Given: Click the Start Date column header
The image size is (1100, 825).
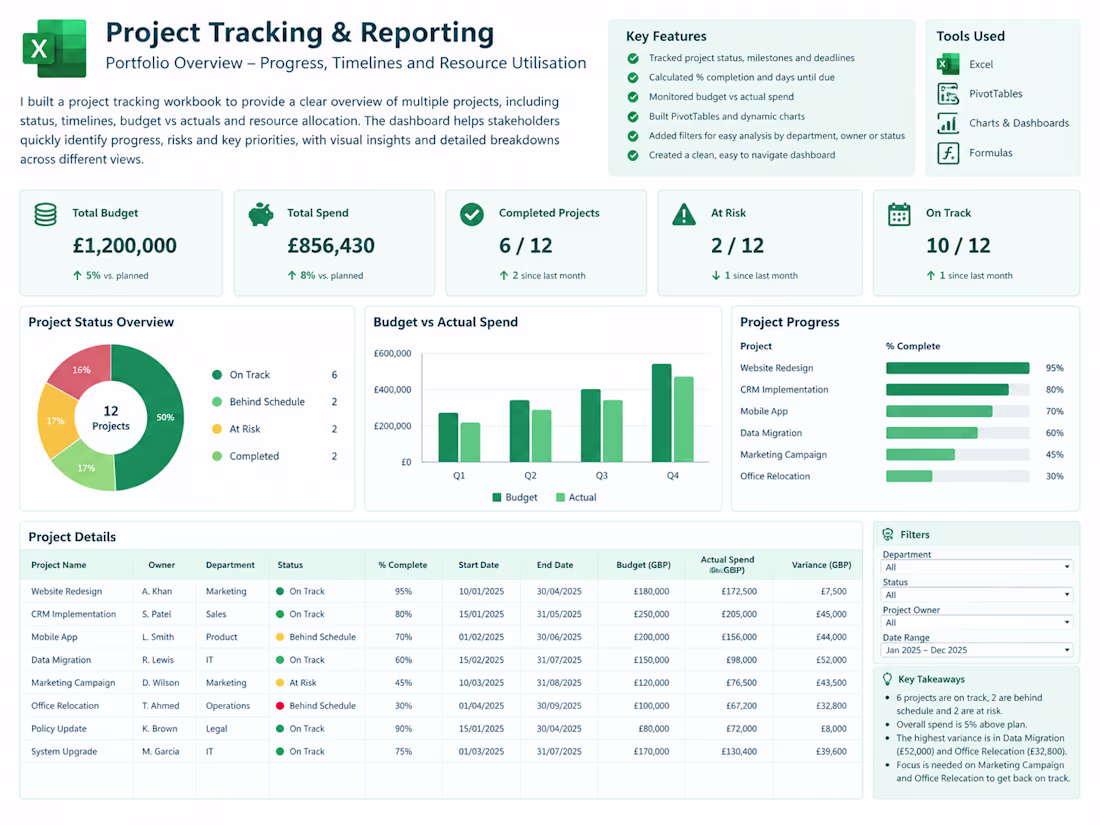Looking at the screenshot, I should (x=478, y=565).
